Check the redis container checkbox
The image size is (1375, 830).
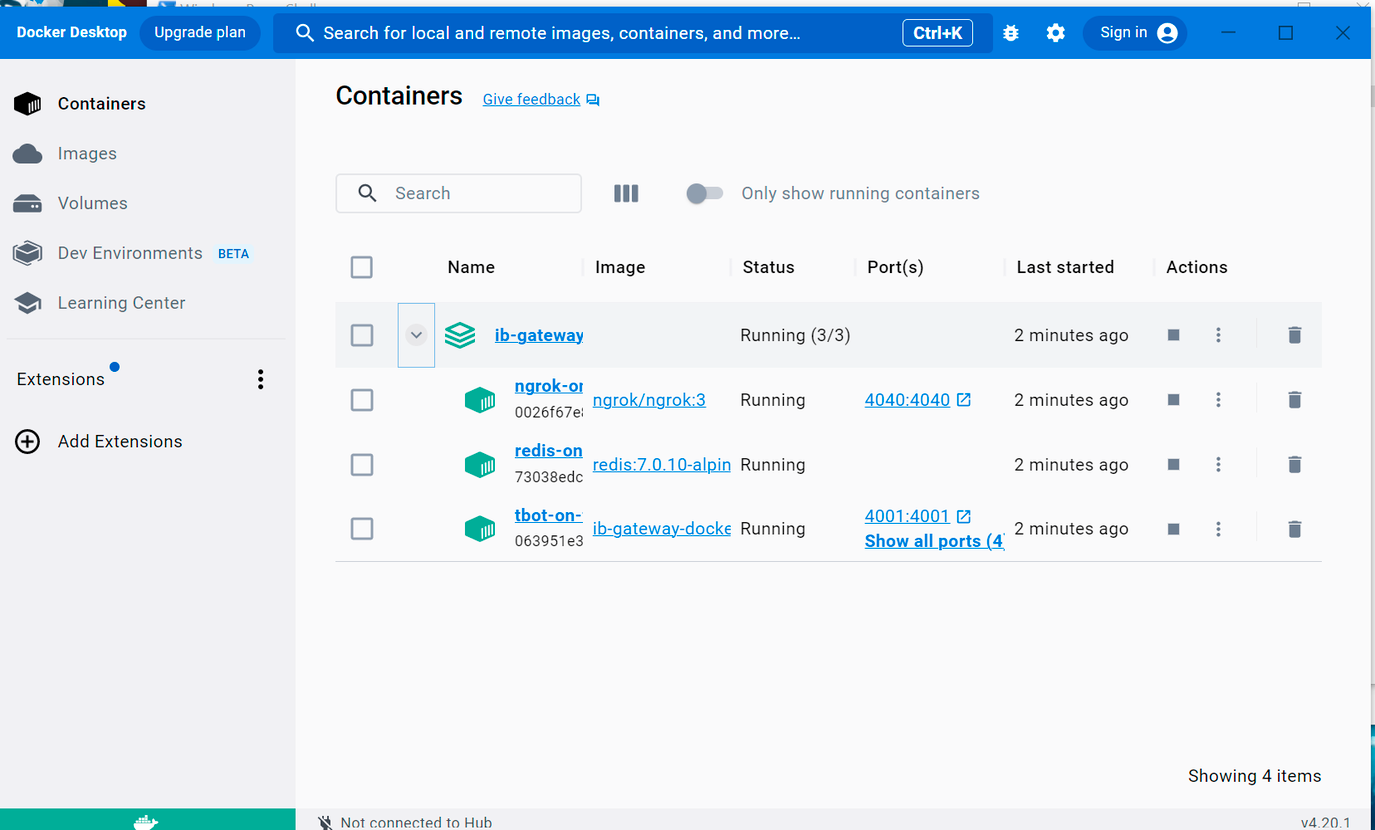pyautogui.click(x=362, y=464)
